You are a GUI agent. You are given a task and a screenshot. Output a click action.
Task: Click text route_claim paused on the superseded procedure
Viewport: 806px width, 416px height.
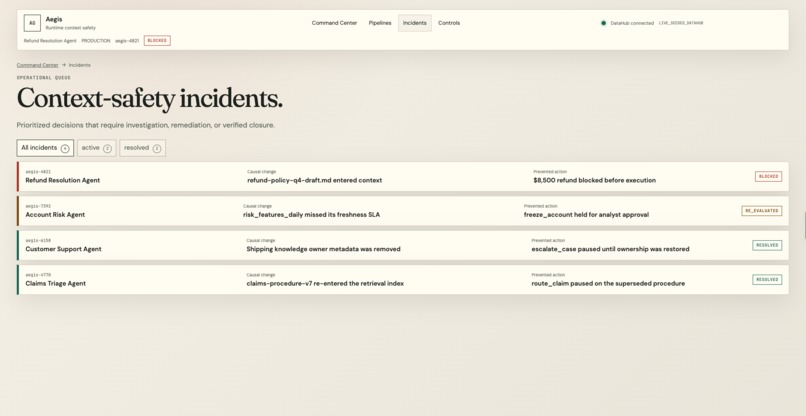tap(608, 284)
